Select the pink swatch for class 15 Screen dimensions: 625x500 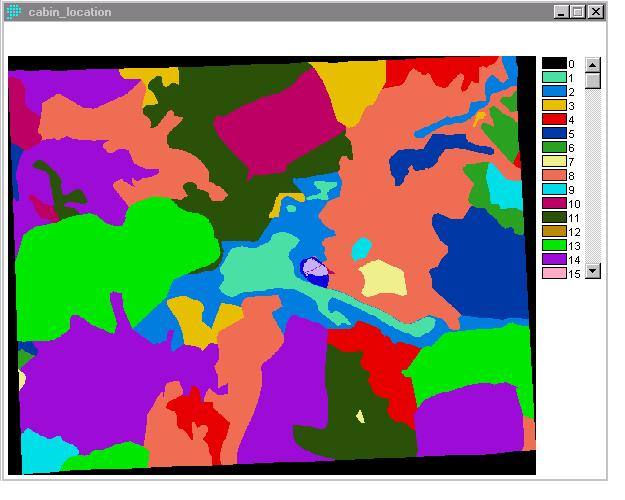[x=554, y=273]
